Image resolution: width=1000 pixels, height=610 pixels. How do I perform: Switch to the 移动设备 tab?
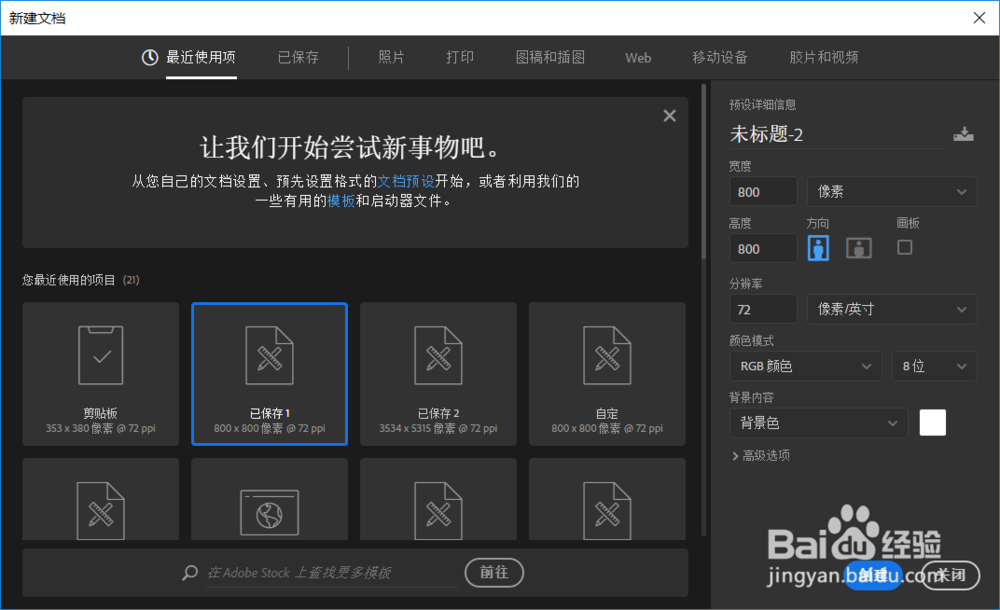[719, 57]
